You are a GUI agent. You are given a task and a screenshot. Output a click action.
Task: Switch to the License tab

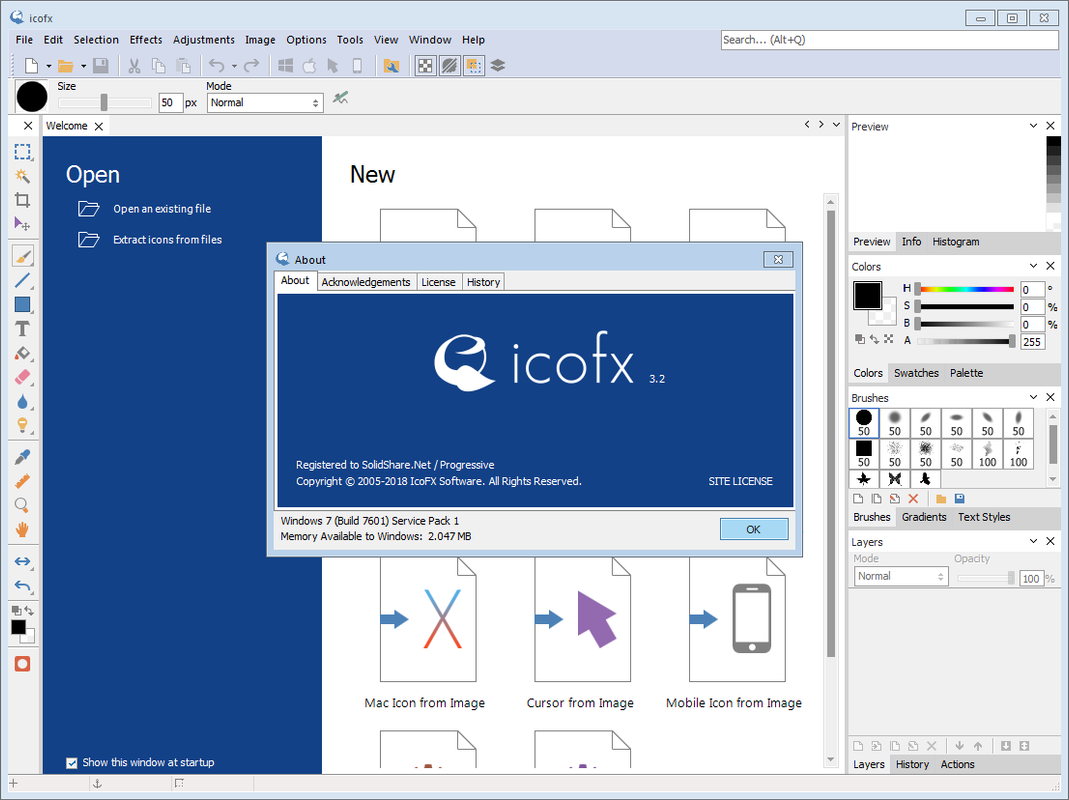[x=438, y=282]
